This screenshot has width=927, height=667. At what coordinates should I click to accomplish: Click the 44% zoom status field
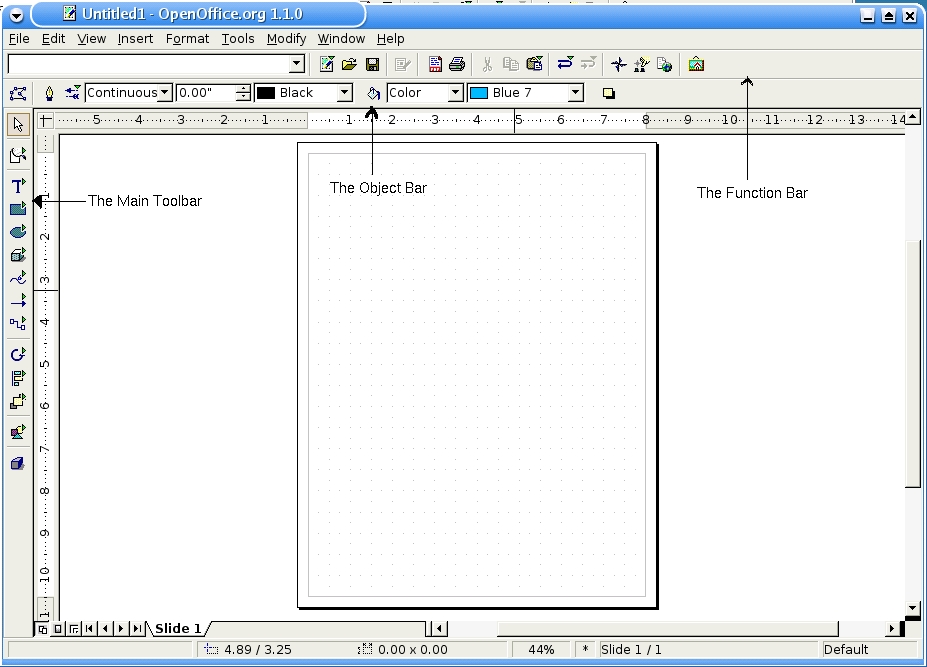coord(541,650)
